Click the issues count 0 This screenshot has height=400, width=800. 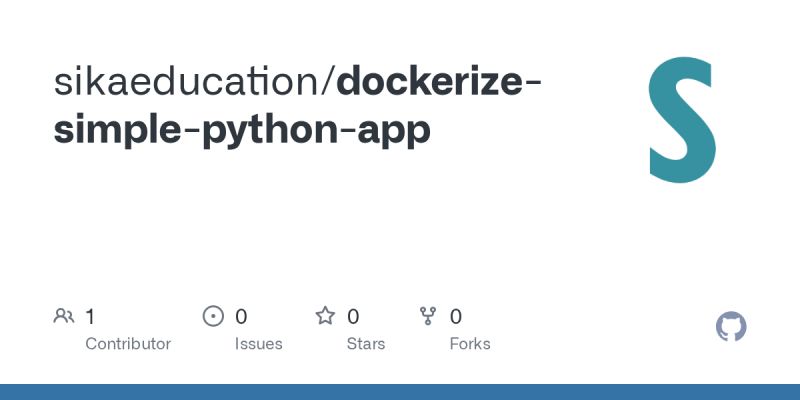pos(241,317)
